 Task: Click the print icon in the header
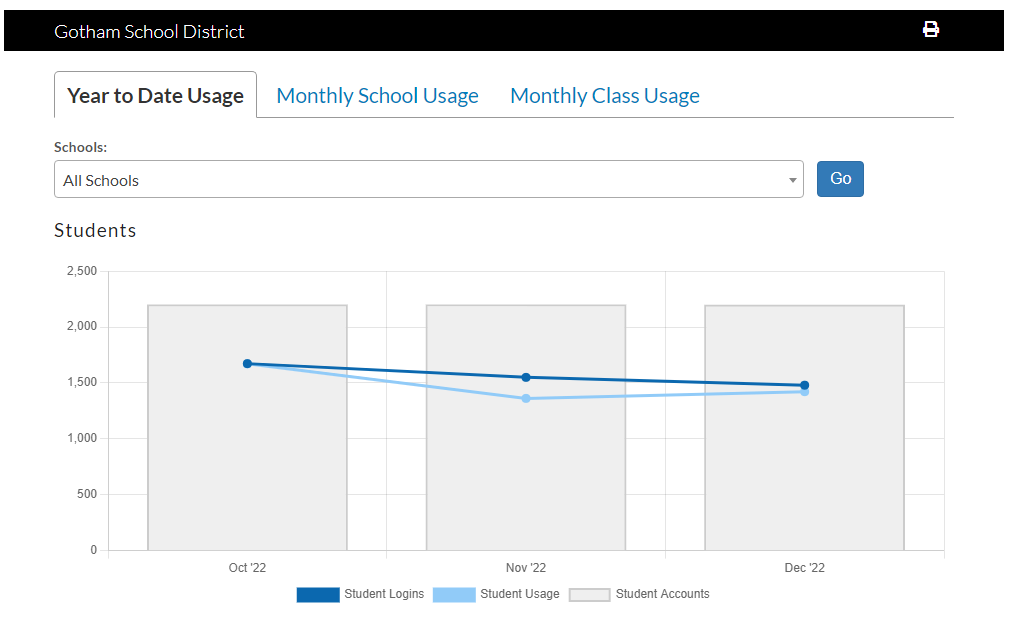tap(930, 29)
